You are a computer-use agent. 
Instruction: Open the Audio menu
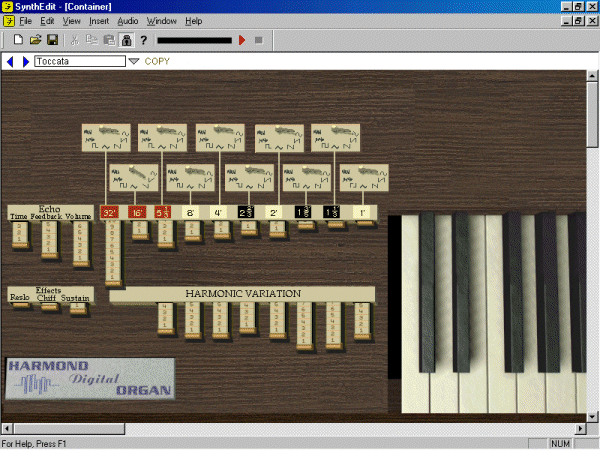127,20
